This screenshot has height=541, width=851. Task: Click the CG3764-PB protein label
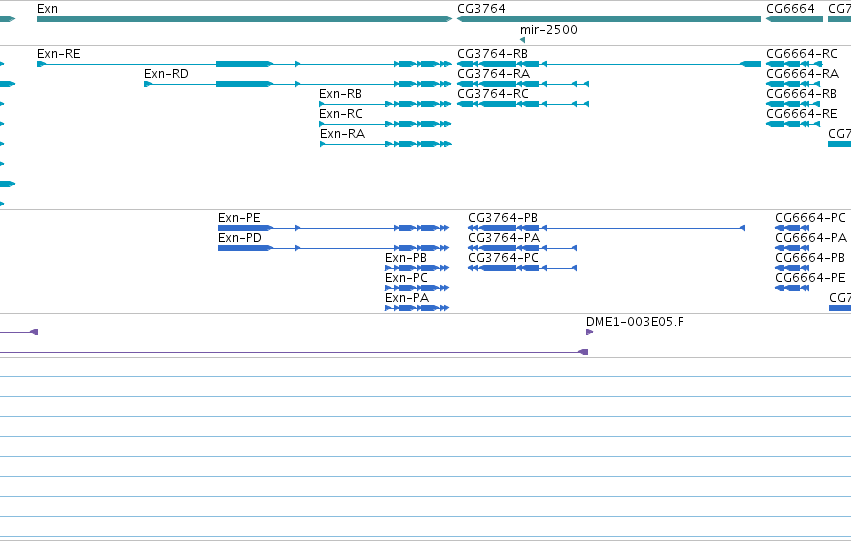[x=503, y=218]
